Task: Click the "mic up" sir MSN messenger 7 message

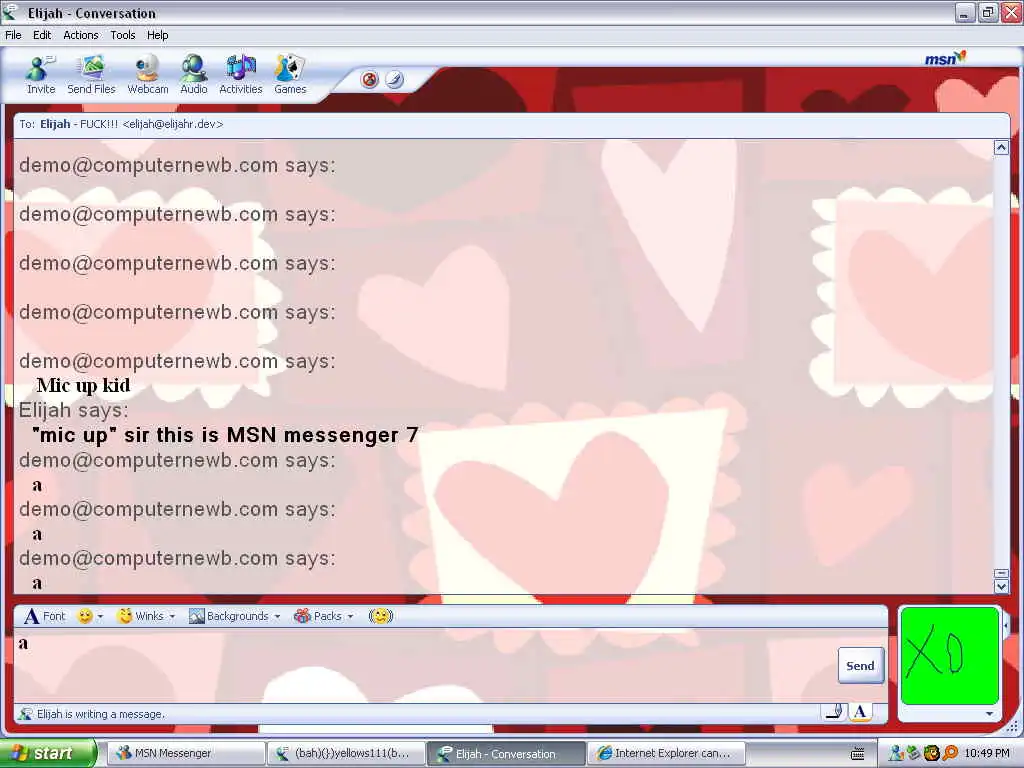Action: coord(225,435)
